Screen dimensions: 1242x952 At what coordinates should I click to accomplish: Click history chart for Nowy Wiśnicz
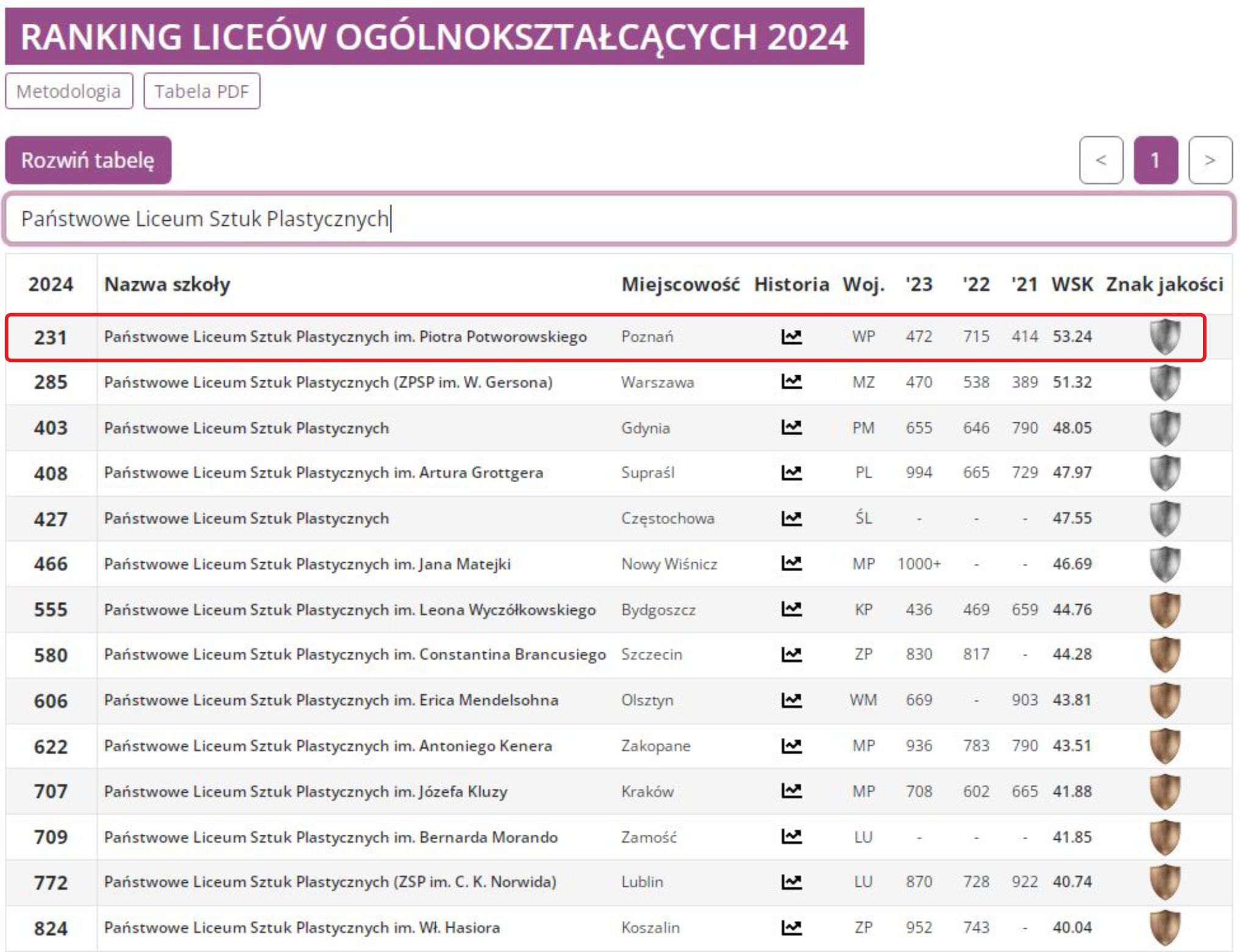point(791,563)
